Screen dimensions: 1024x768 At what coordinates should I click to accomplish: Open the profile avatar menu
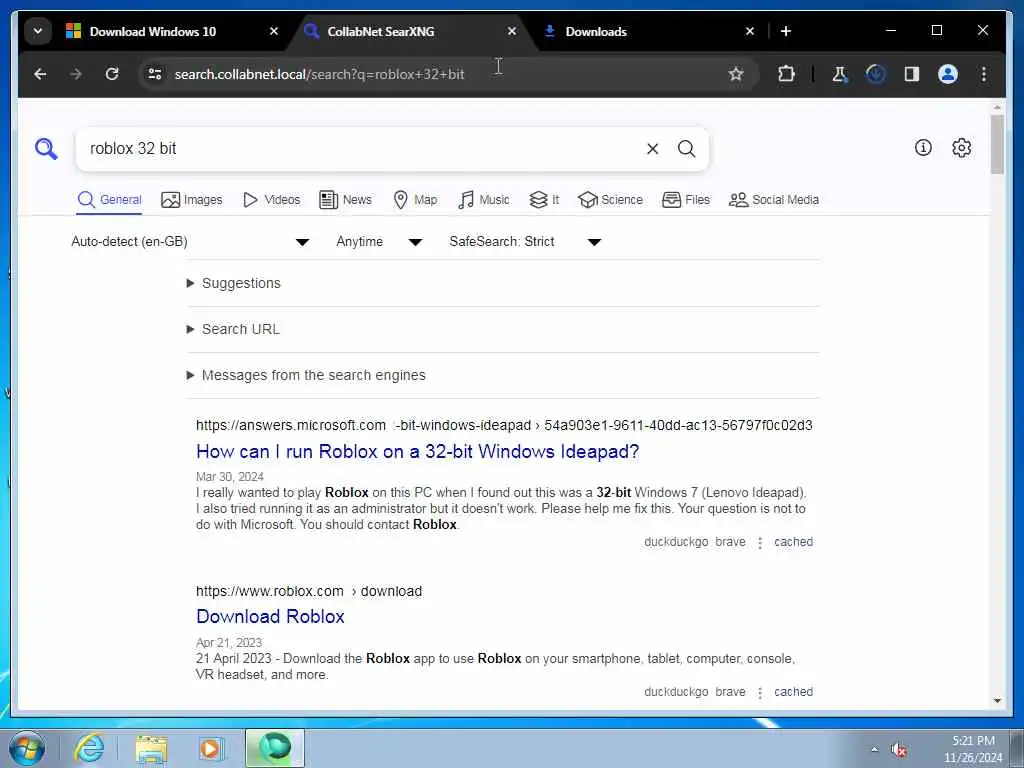pos(948,74)
